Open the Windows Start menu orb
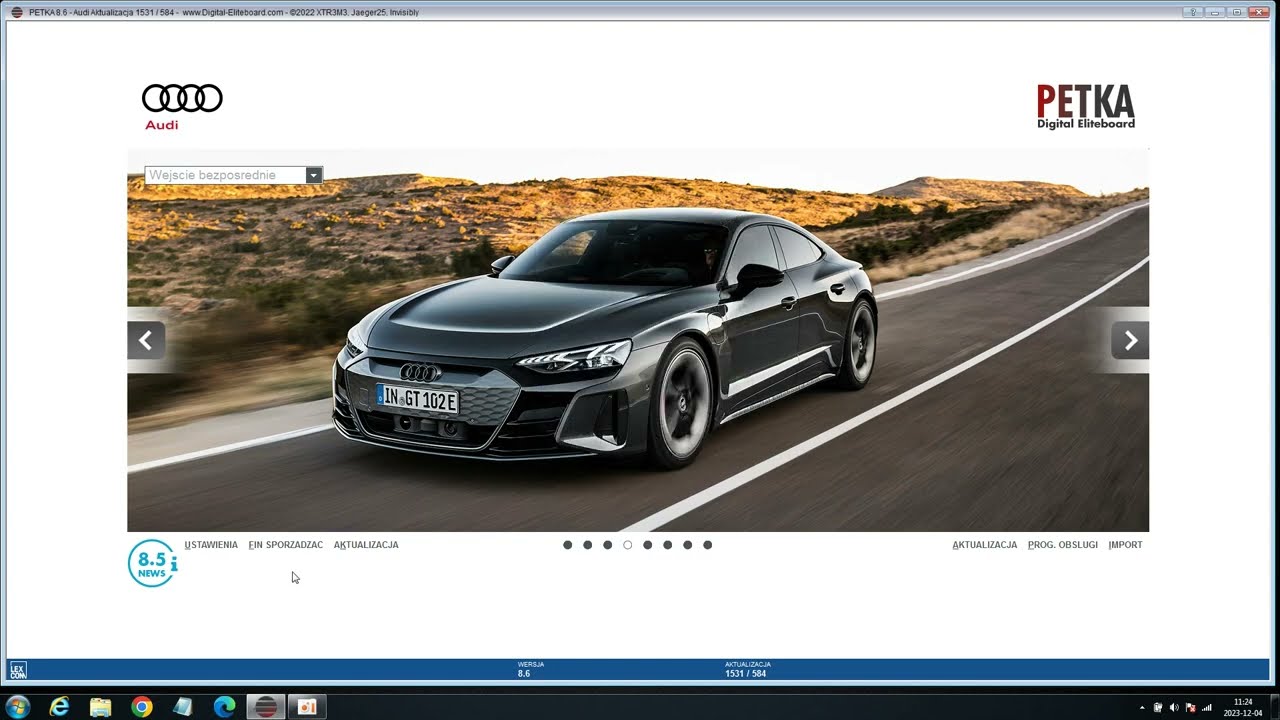1280x720 pixels. point(18,707)
